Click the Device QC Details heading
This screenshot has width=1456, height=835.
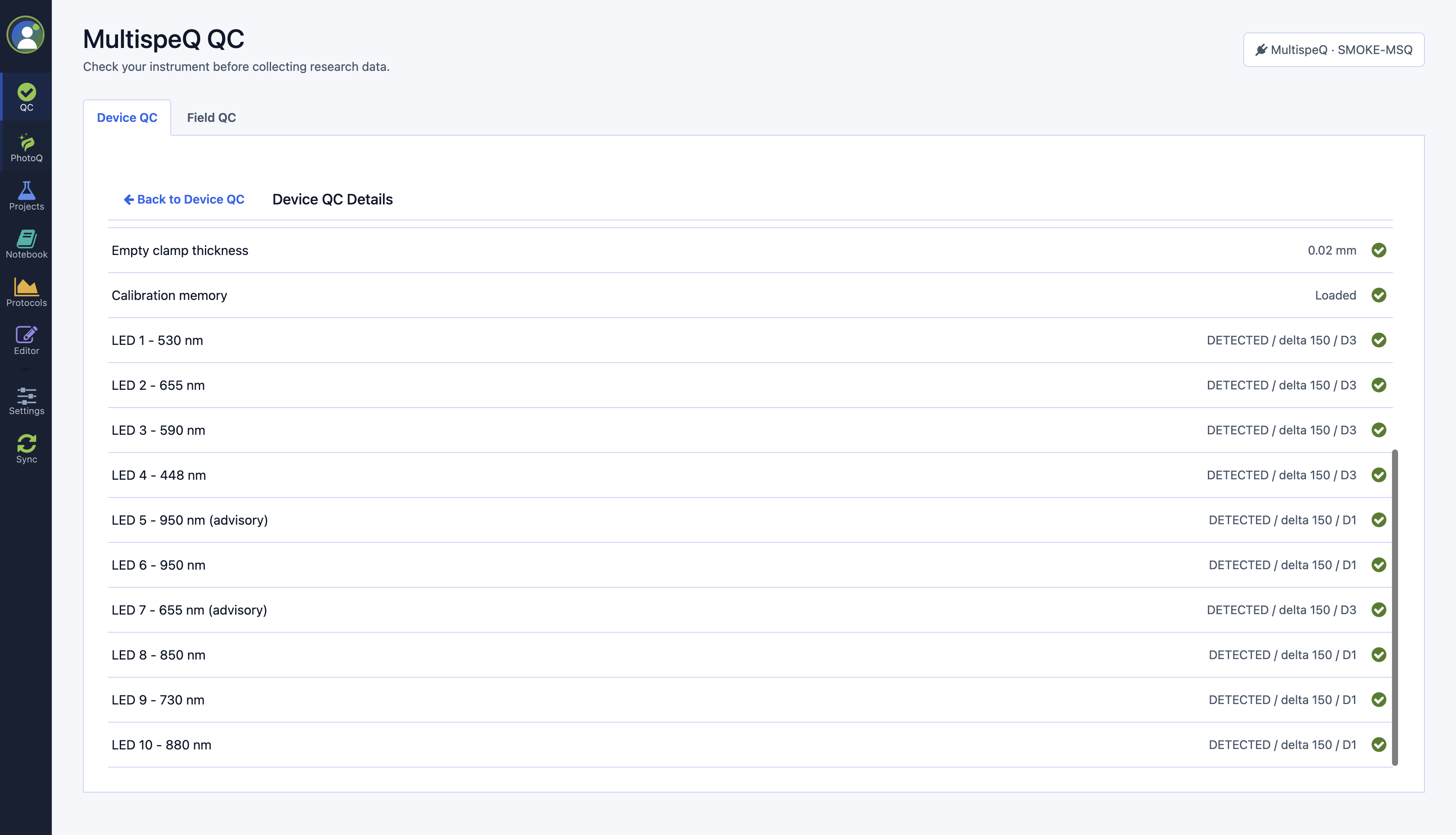pyautogui.click(x=332, y=199)
